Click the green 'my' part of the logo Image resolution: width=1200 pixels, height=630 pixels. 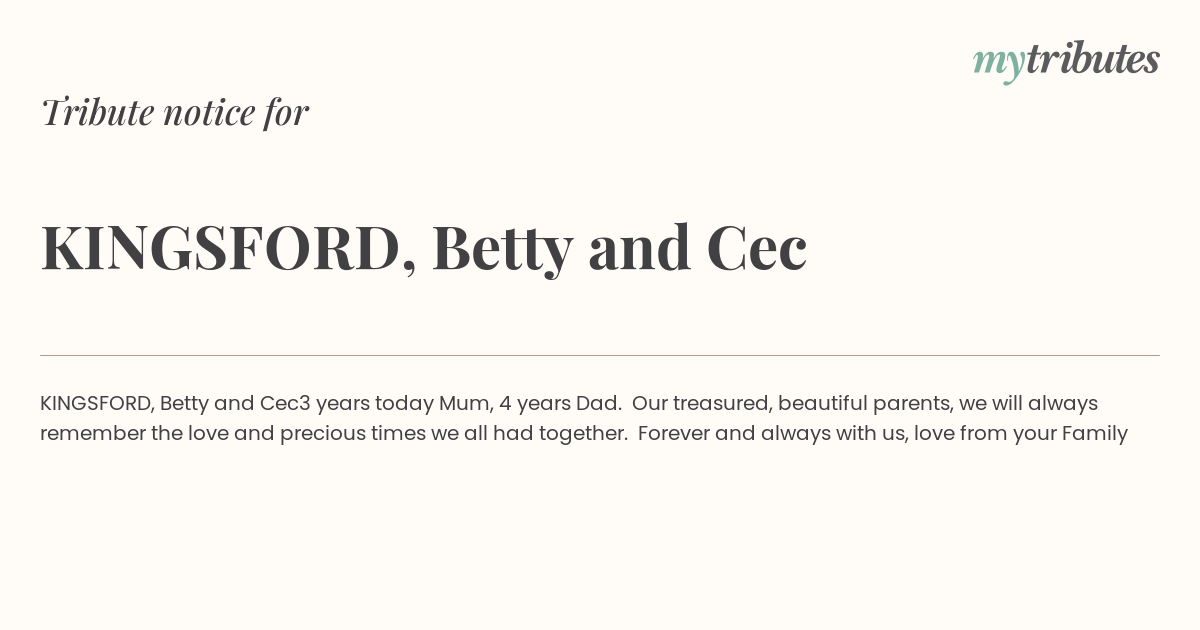point(998,64)
